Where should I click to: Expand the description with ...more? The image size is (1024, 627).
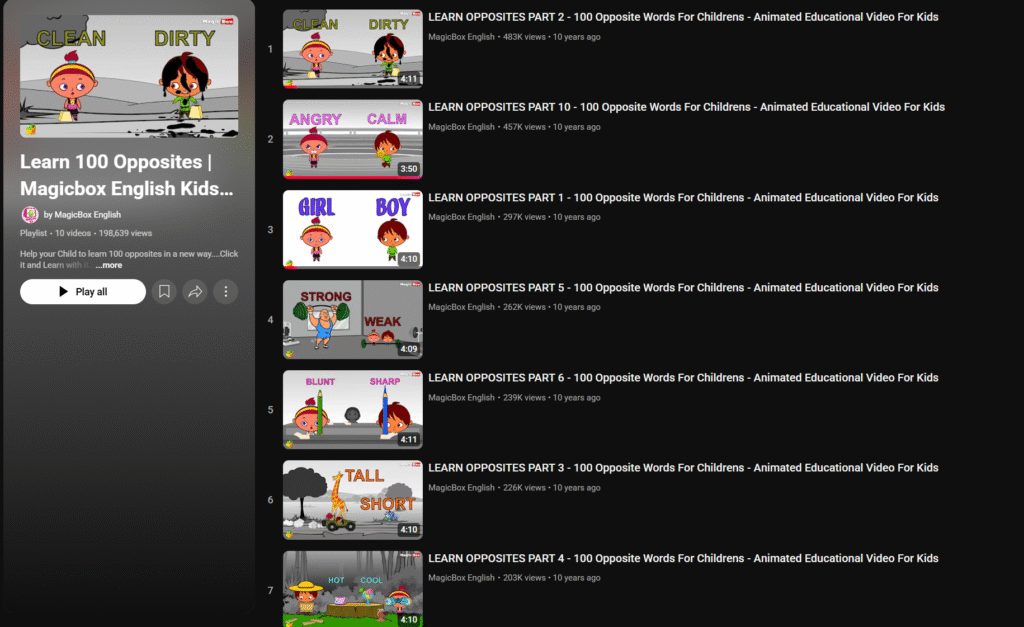108,265
